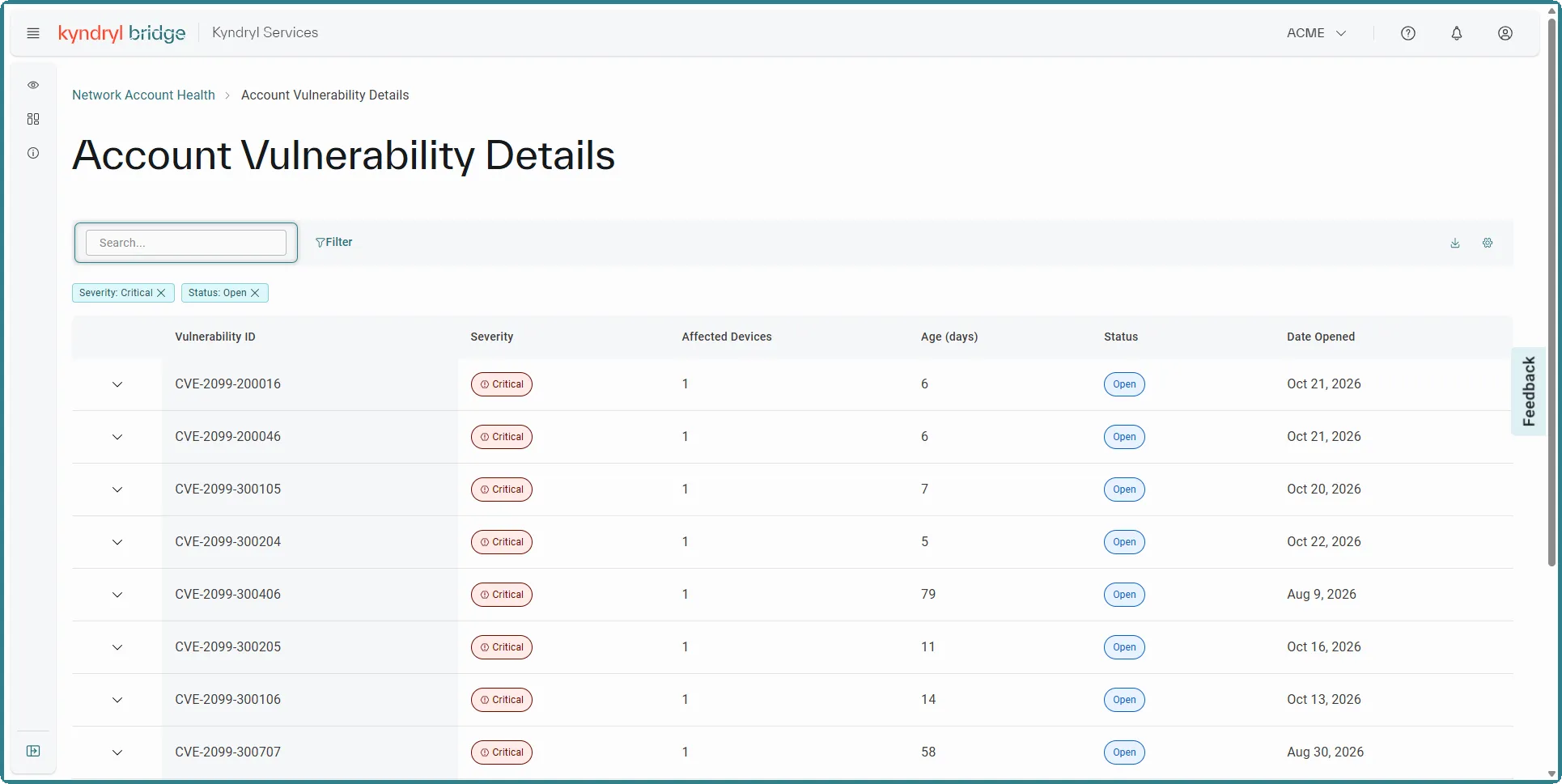1562x784 pixels.
Task: Expand the sidebar panel icon at bottom
Action: pos(33,751)
